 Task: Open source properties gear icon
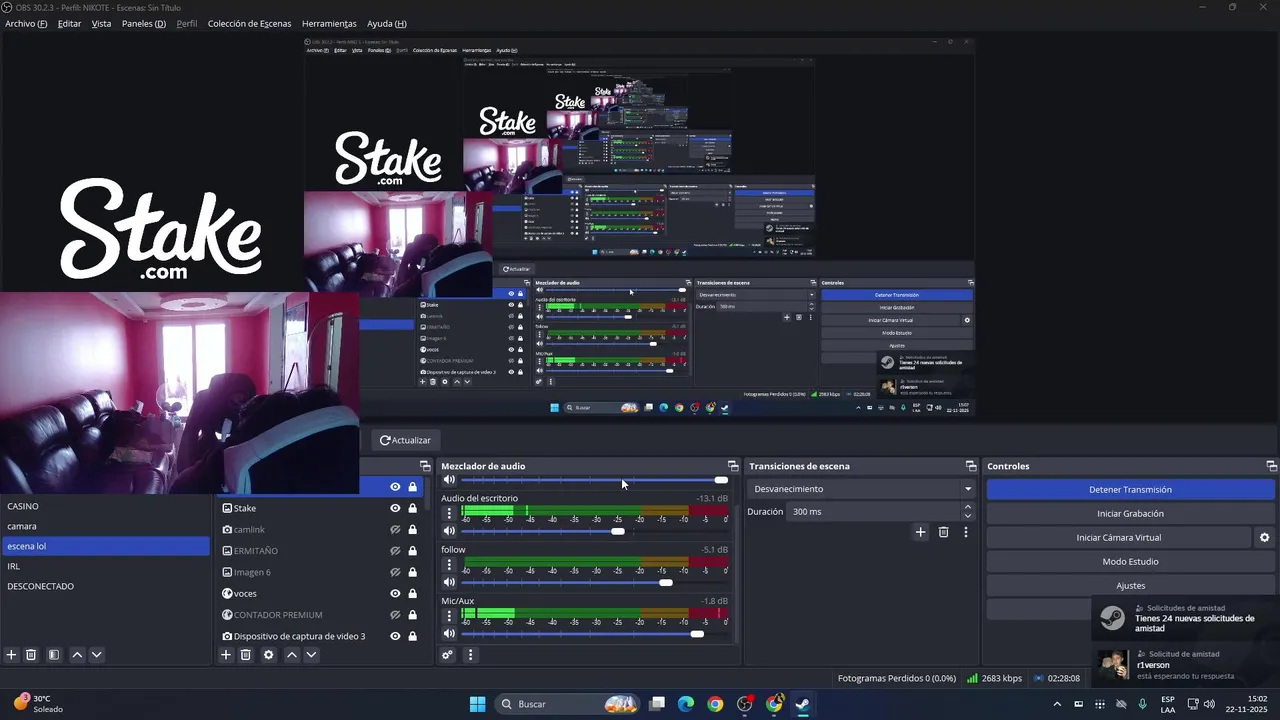[x=268, y=655]
